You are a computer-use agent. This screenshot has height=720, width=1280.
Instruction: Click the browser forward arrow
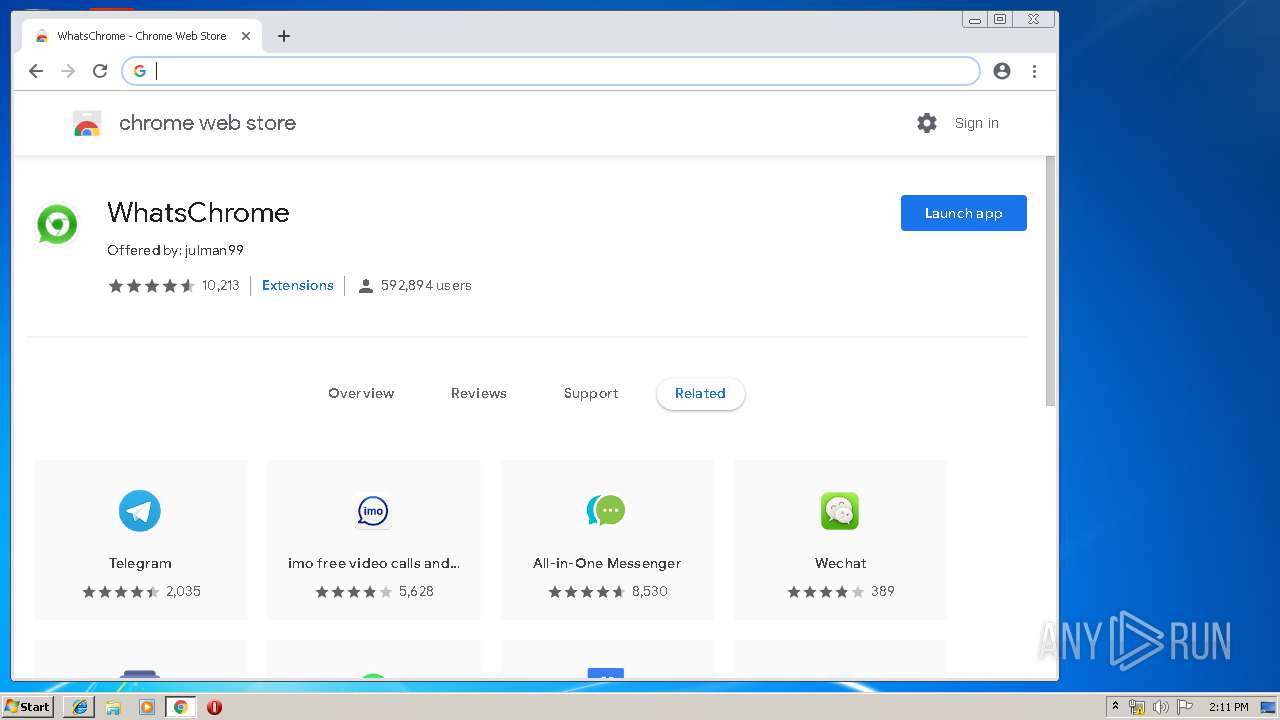(x=68, y=71)
